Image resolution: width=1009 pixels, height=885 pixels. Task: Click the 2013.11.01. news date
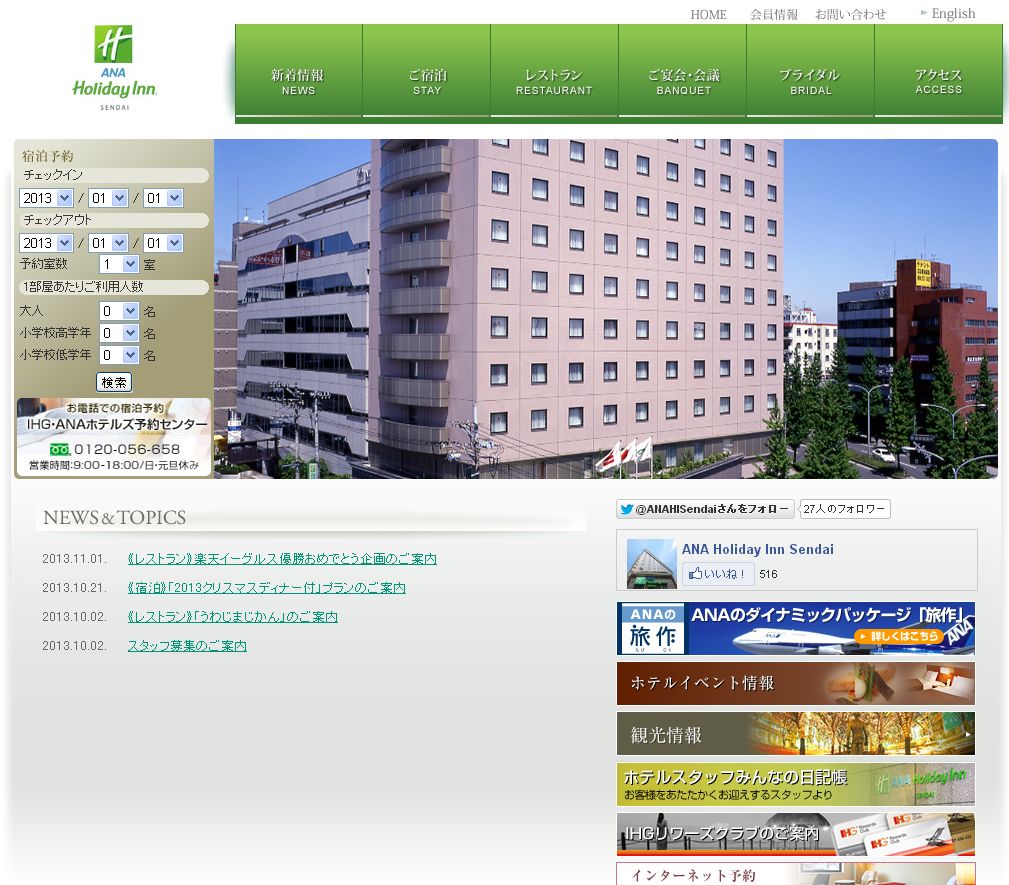pyautogui.click(x=75, y=559)
